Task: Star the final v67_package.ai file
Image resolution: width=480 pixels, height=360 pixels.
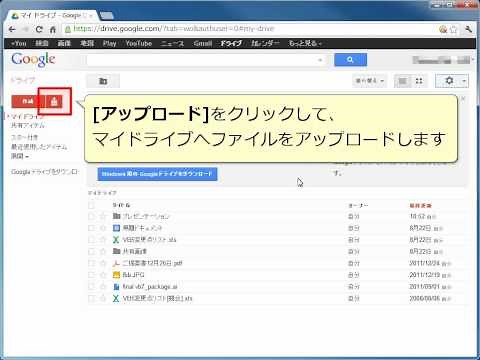Action: pyautogui.click(x=103, y=287)
